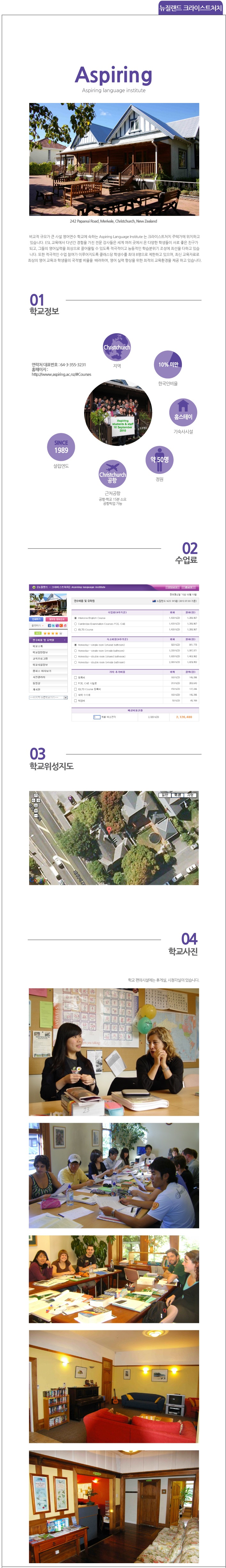
Task: Open the lounge with blue sofa photo
Action: click(x=114, y=1386)
